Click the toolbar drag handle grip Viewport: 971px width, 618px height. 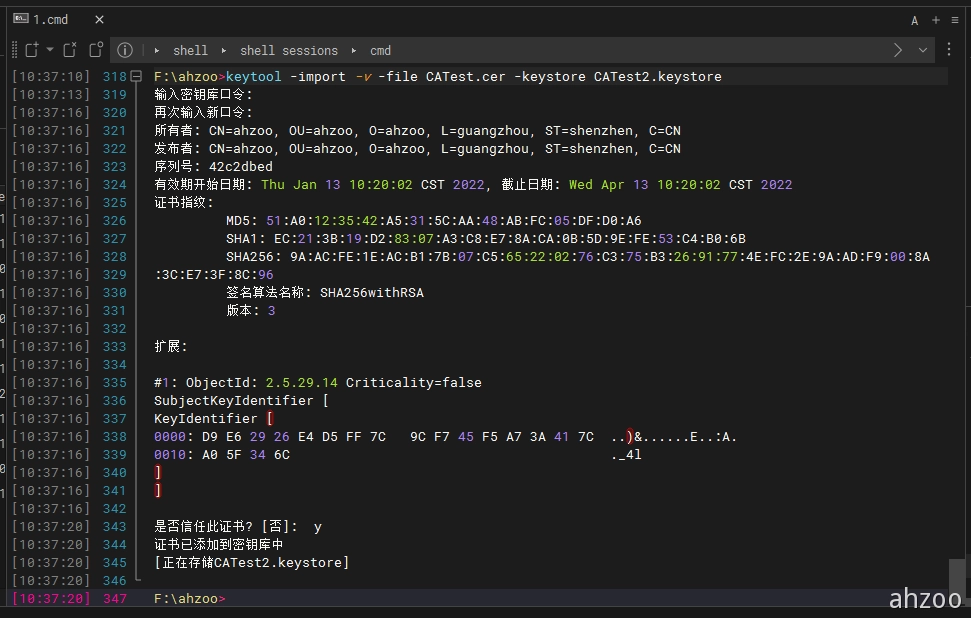point(14,50)
